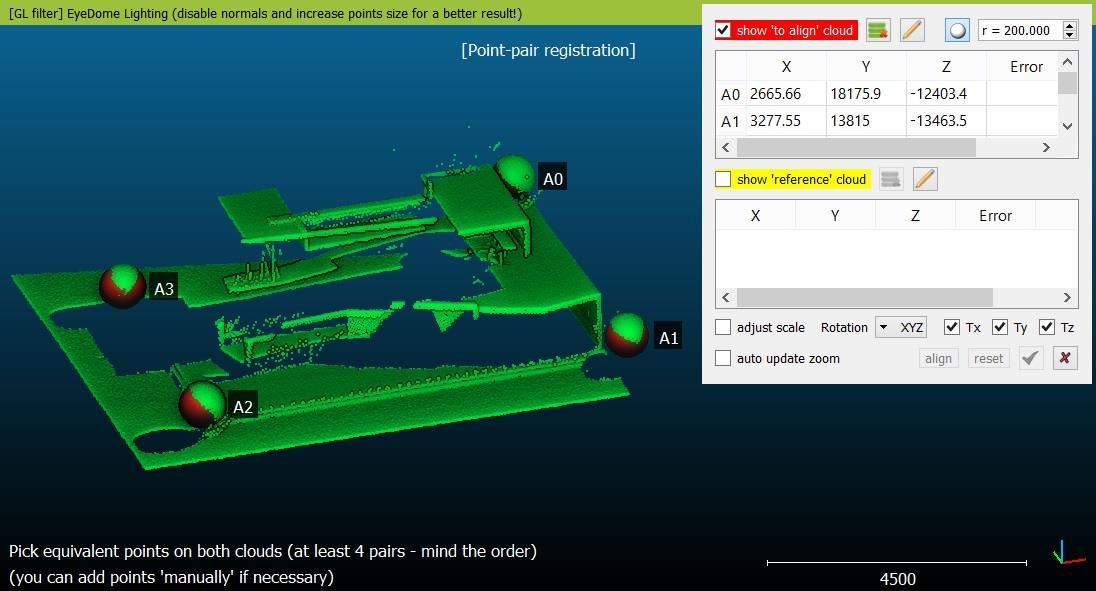Click the pencil icon for 'to align' cloud

click(x=912, y=30)
